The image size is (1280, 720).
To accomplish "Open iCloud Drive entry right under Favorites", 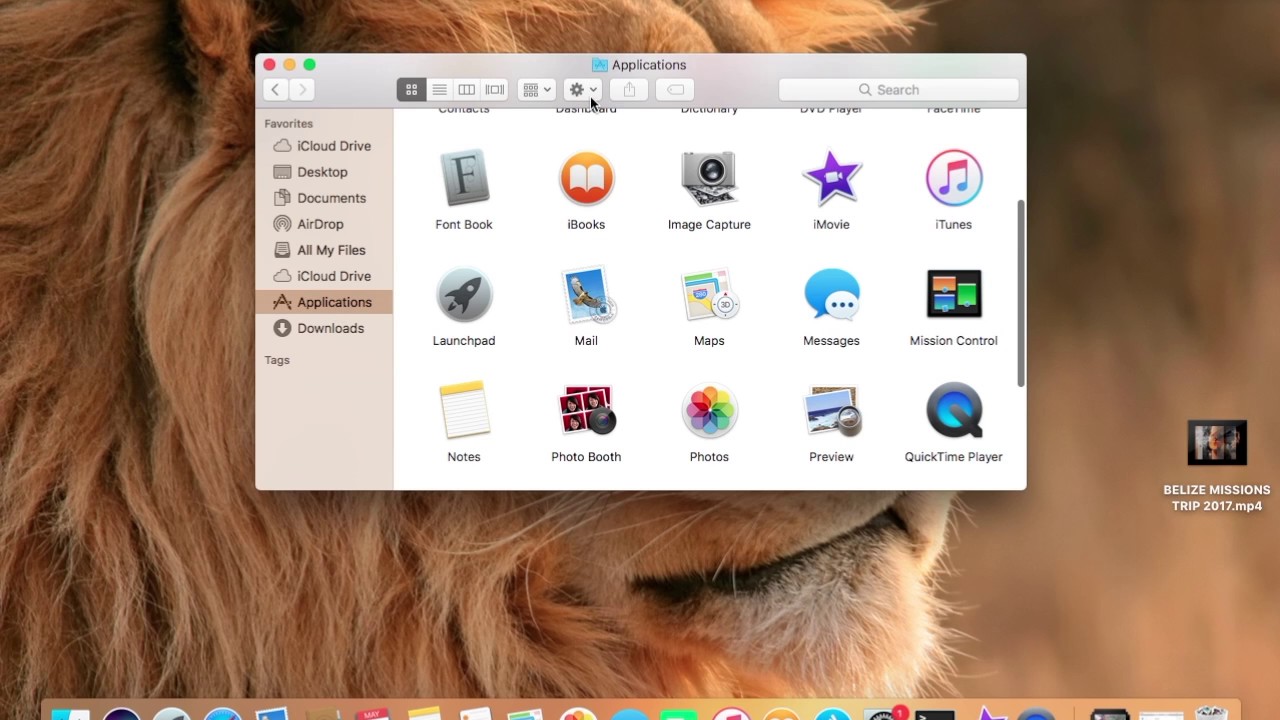I will [x=324, y=146].
